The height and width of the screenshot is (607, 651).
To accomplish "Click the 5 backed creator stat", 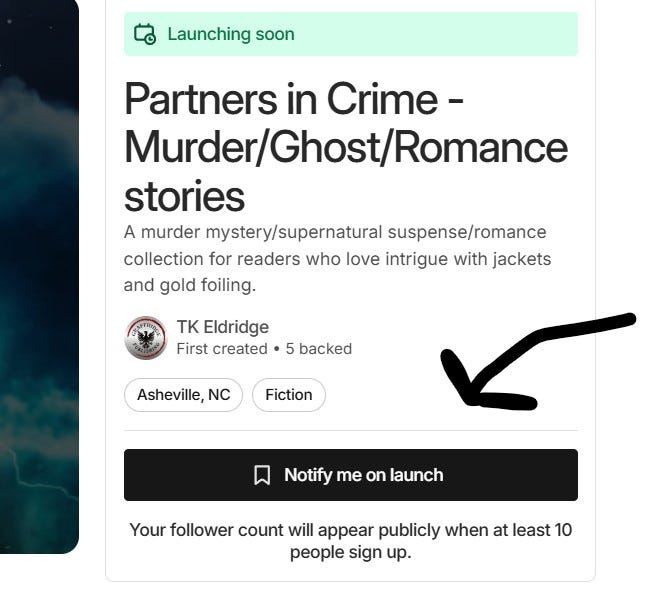I will [319, 349].
